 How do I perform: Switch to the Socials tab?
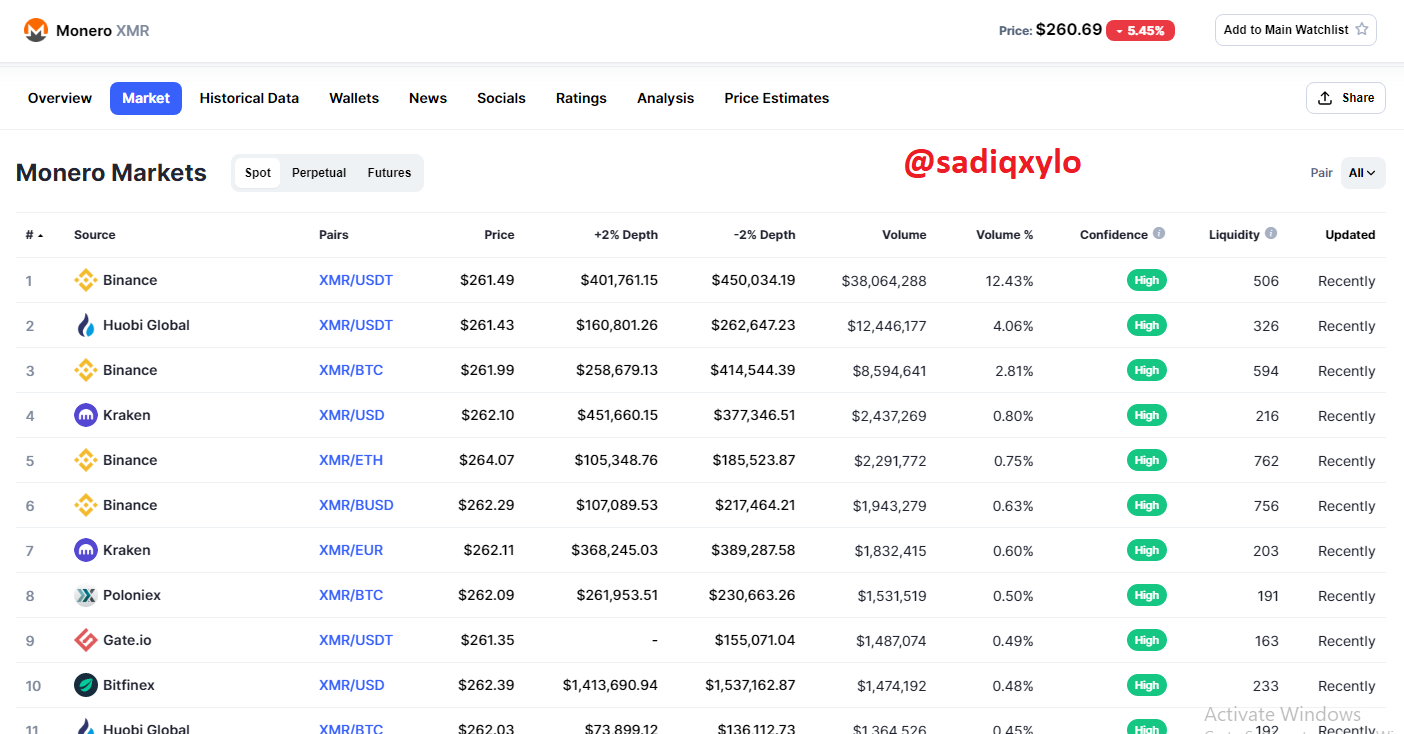coord(501,98)
